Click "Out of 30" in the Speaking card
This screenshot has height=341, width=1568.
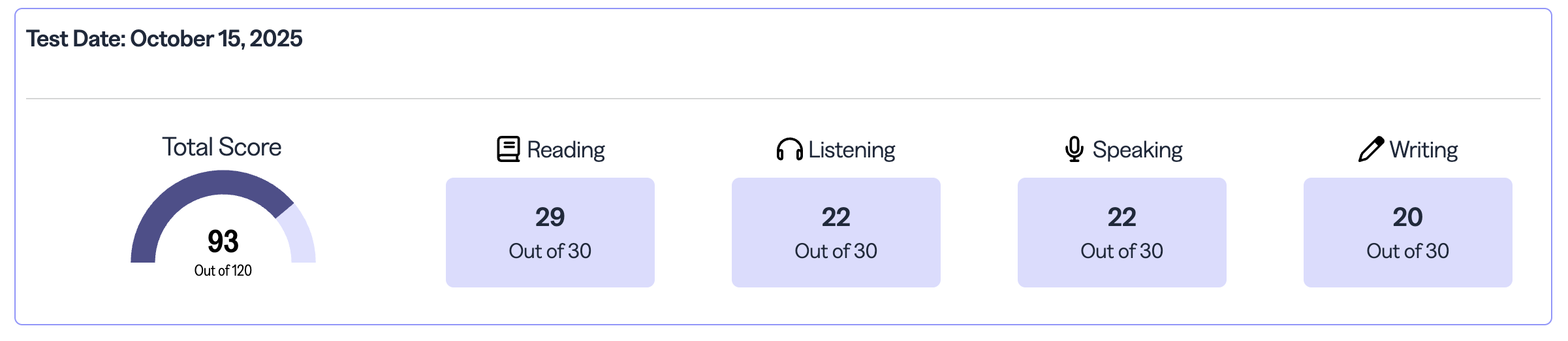1121,251
